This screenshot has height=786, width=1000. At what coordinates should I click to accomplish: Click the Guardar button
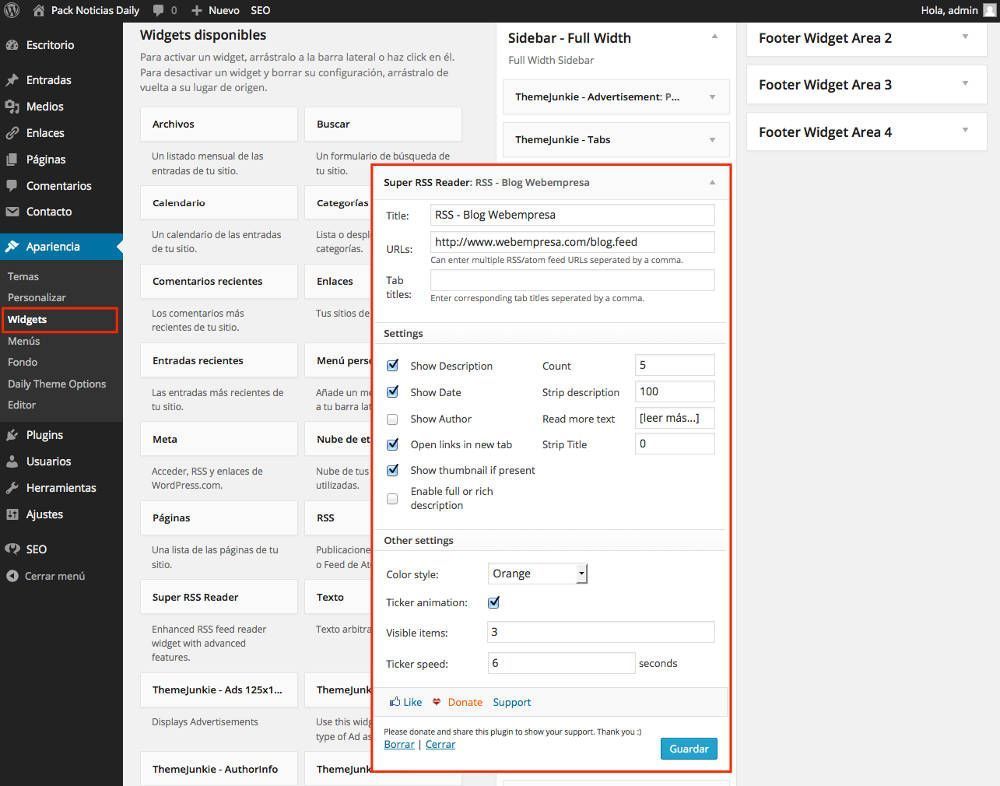(689, 749)
